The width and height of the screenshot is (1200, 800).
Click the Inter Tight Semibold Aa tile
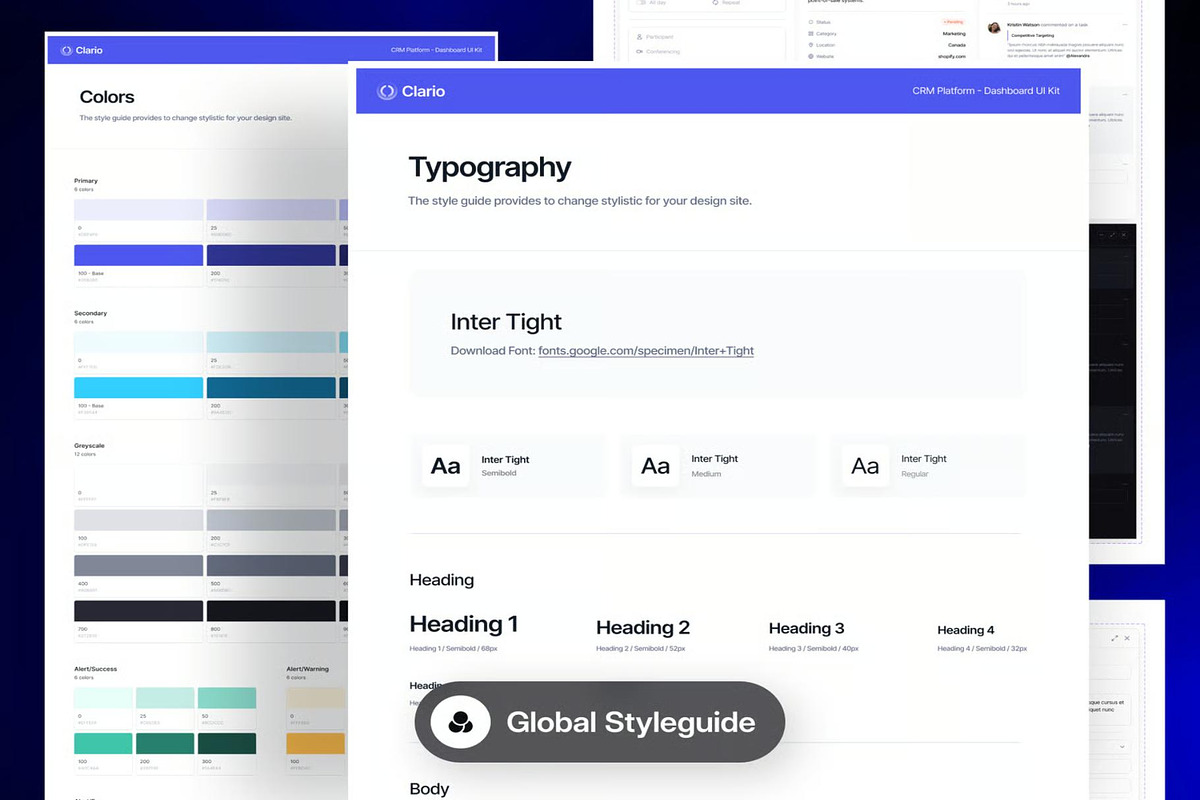(446, 466)
